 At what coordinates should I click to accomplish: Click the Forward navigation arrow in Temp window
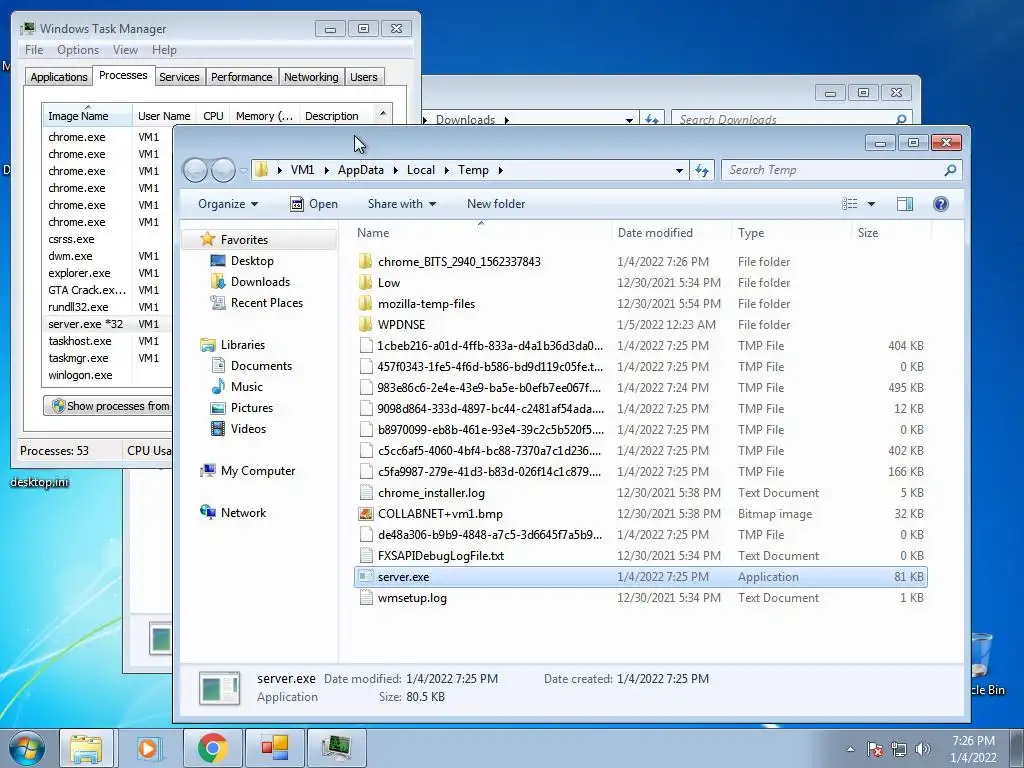pyautogui.click(x=223, y=170)
